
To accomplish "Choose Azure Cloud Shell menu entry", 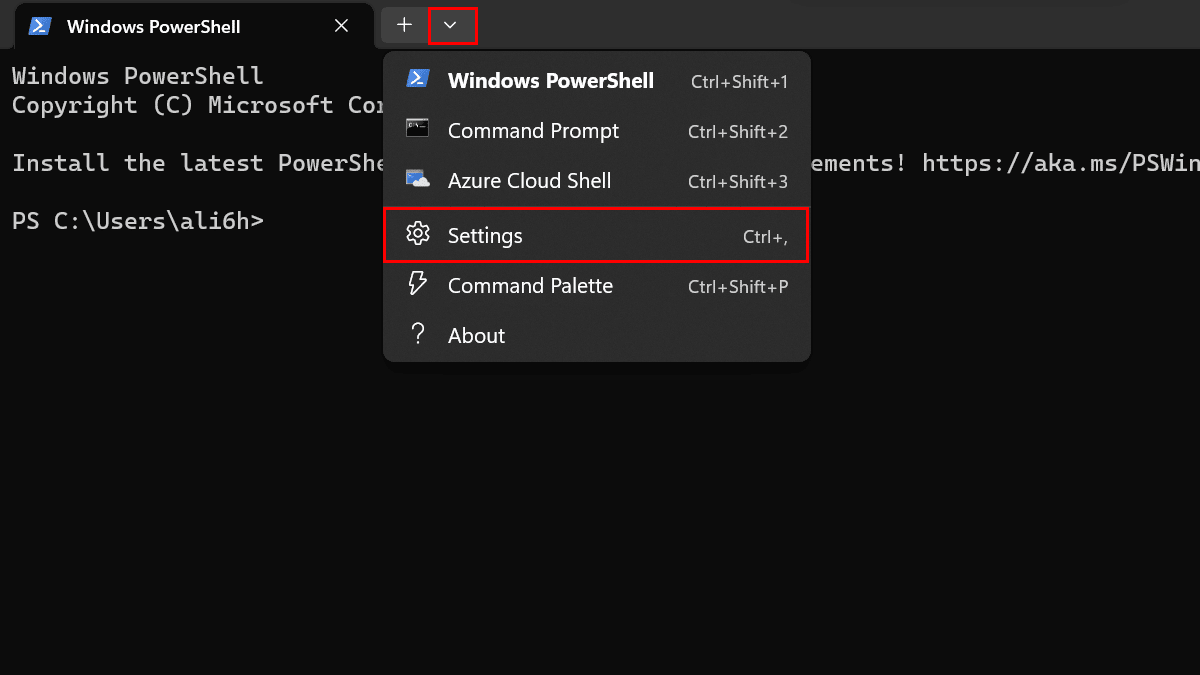I will pyautogui.click(x=529, y=181).
